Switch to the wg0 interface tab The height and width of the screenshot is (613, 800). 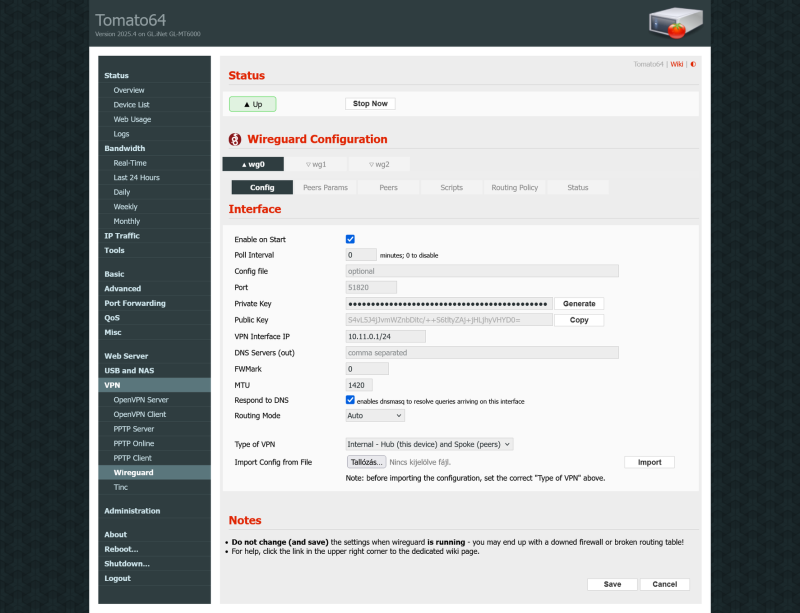pos(253,164)
